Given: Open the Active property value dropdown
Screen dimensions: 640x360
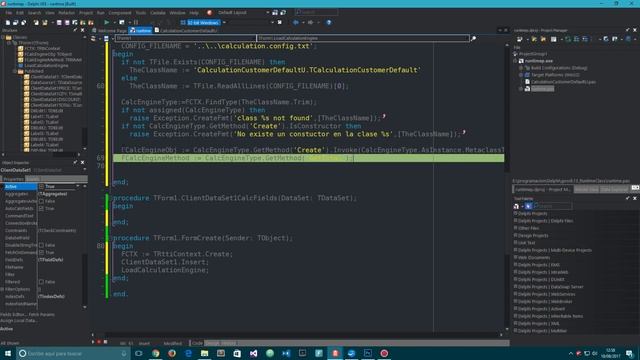Looking at the screenshot, I should click(x=78, y=187).
